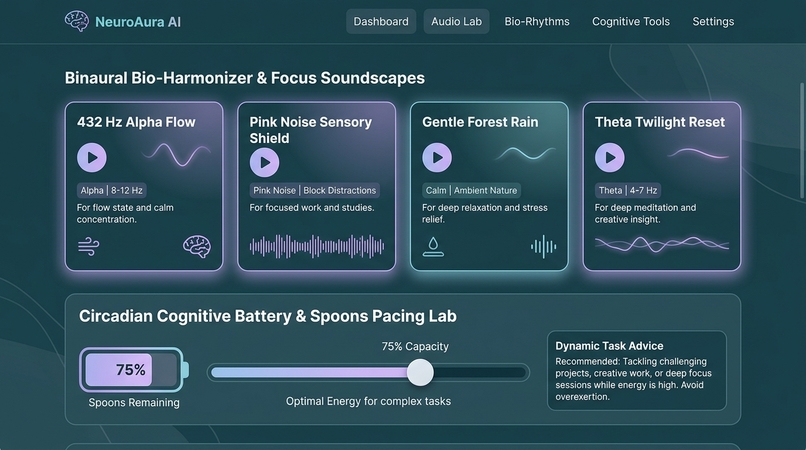Click the Theta | 4-7 Hz tag
The height and width of the screenshot is (450, 806).
click(628, 190)
